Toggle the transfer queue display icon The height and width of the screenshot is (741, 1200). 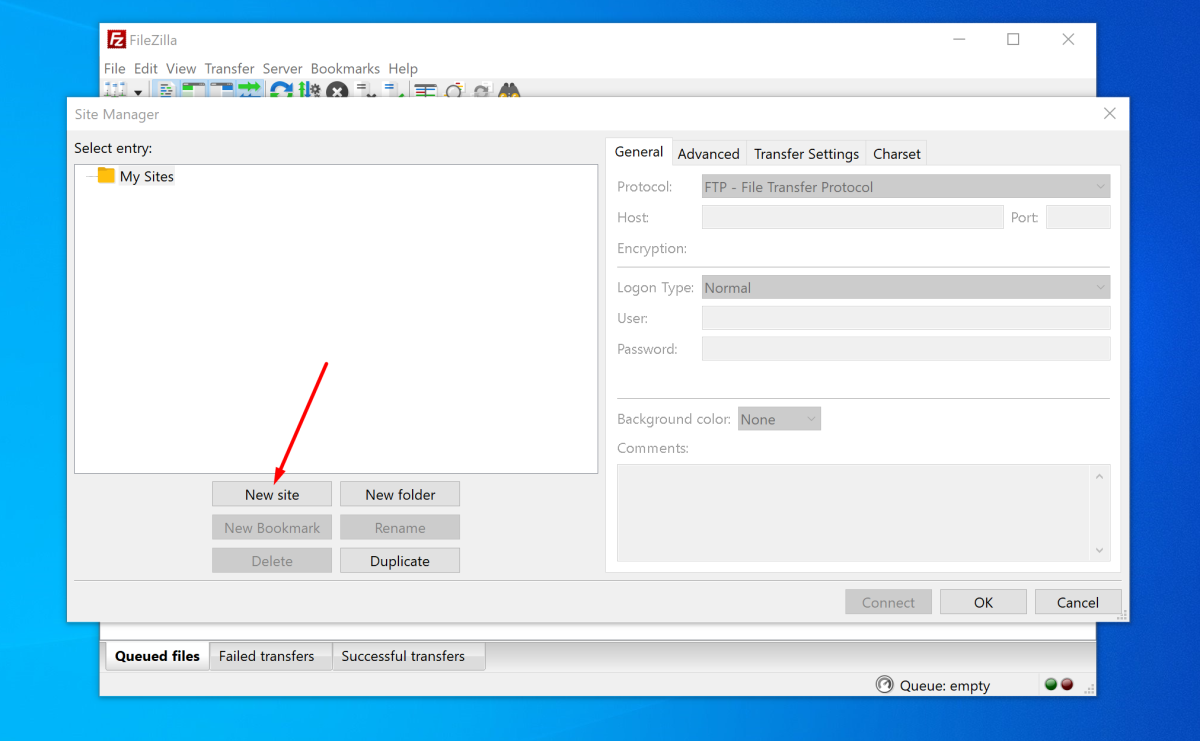[249, 90]
